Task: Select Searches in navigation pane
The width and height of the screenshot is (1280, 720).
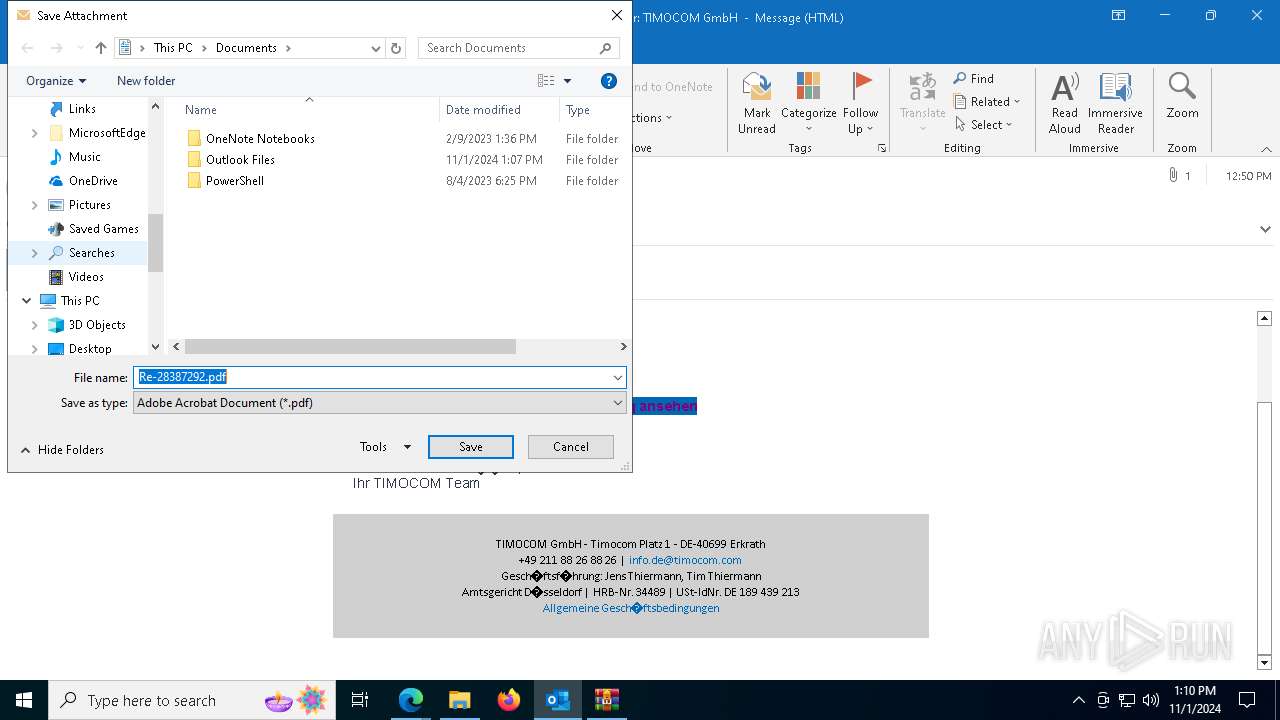Action: [x=91, y=253]
